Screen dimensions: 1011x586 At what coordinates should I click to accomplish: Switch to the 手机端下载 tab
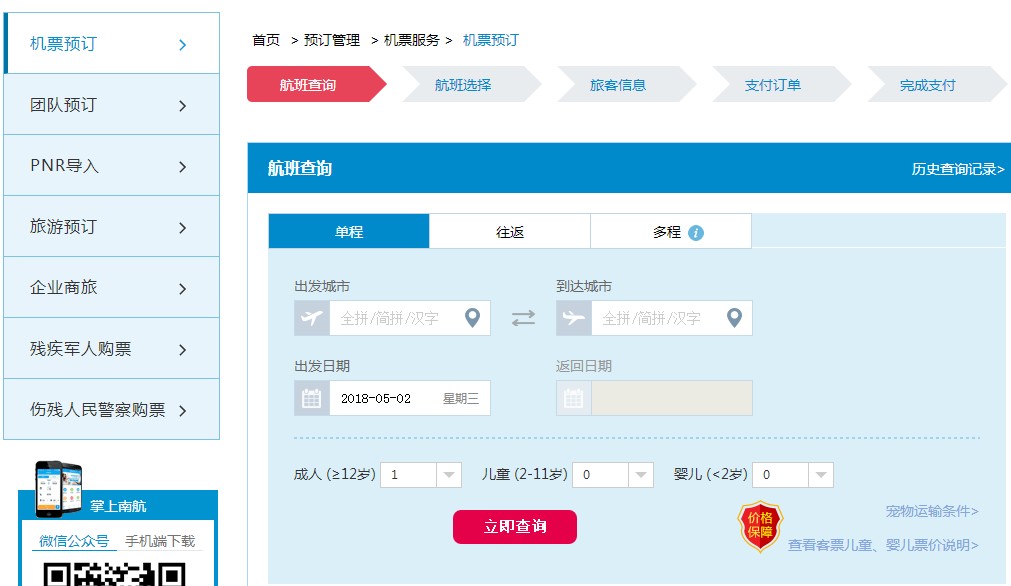point(160,541)
